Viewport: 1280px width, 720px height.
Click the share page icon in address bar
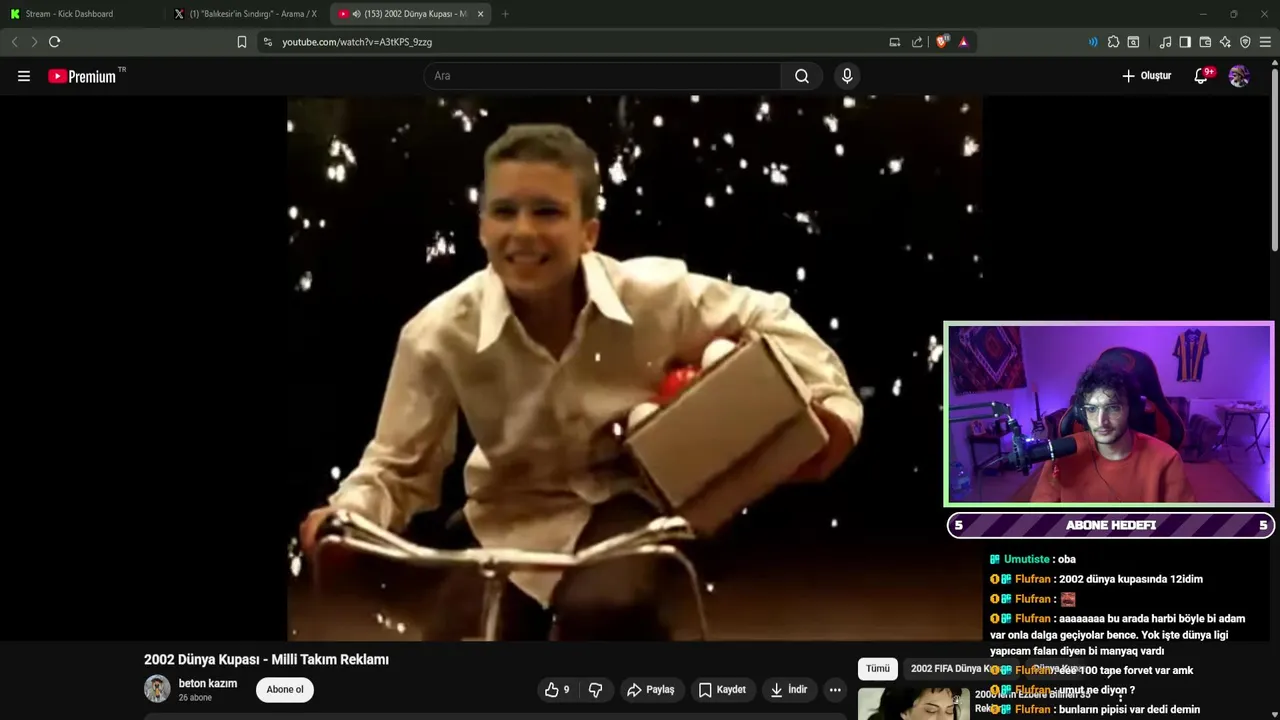pos(917,42)
